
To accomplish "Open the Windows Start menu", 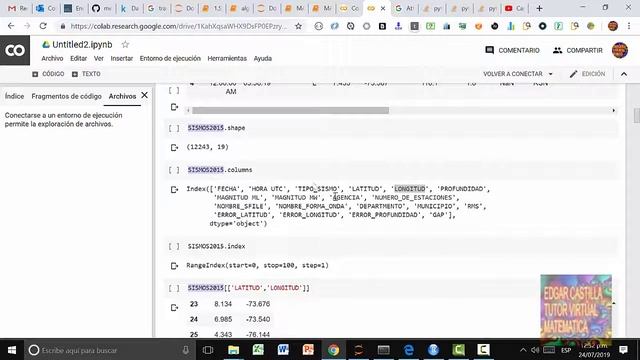I will (x=12, y=350).
